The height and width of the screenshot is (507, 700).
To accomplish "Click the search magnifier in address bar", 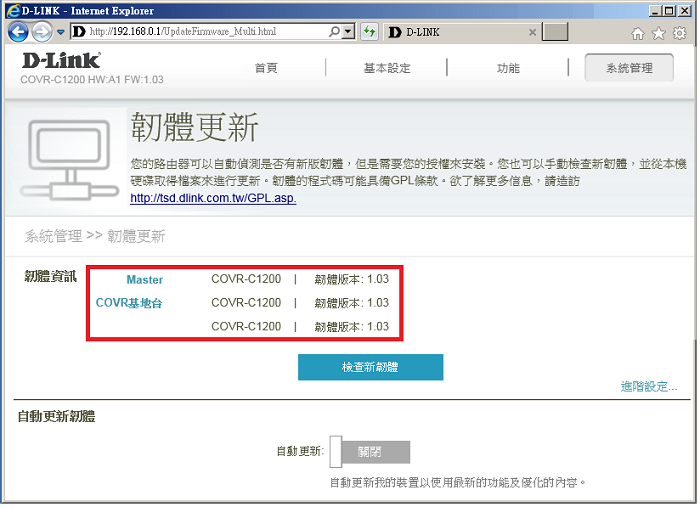I will pyautogui.click(x=335, y=32).
